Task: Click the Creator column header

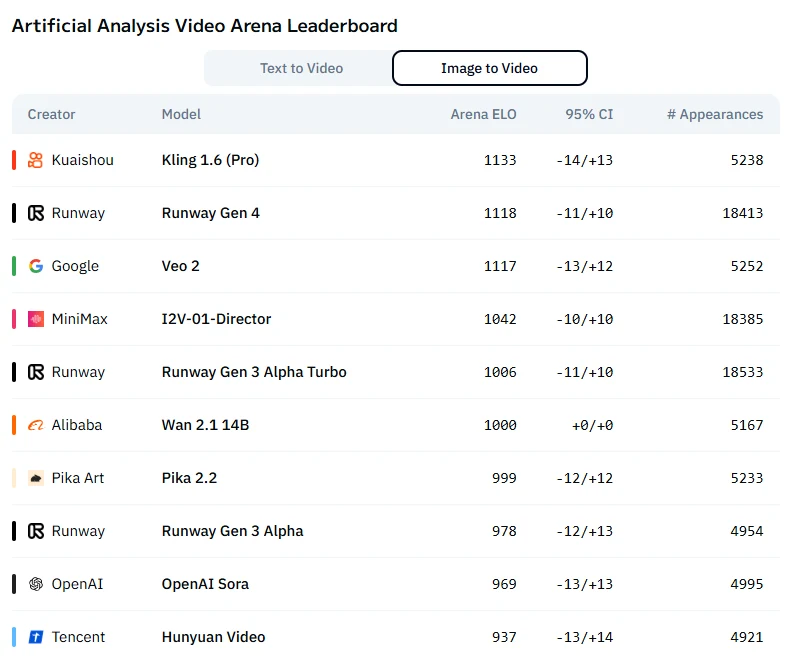Action: point(51,114)
